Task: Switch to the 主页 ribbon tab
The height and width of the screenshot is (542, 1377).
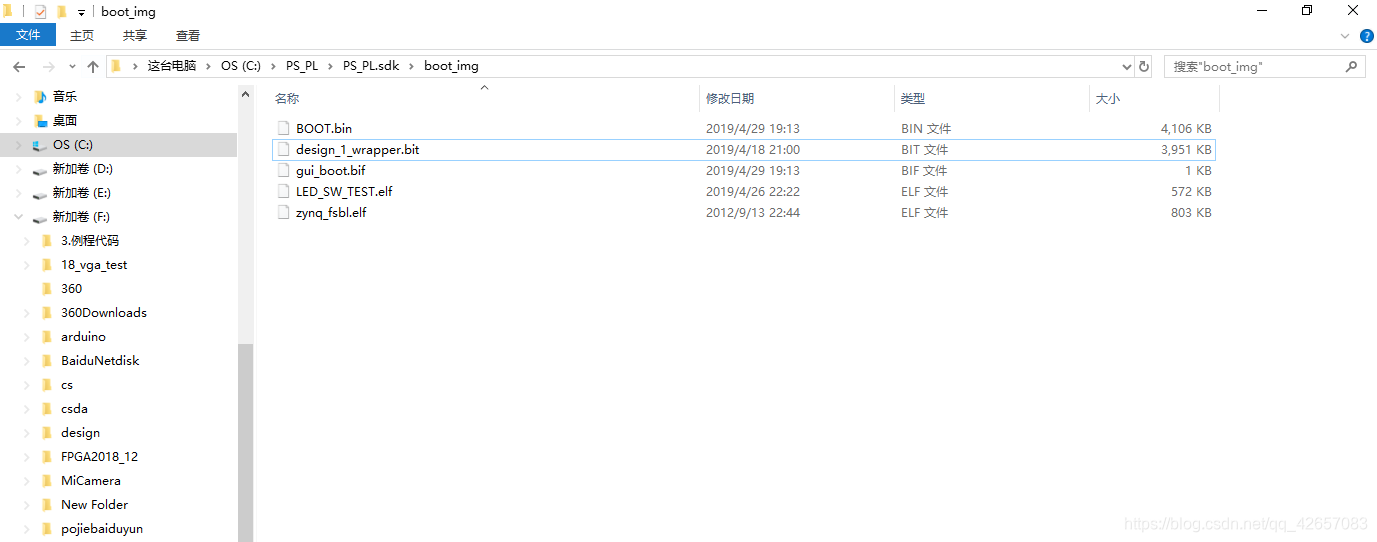Action: click(x=82, y=35)
